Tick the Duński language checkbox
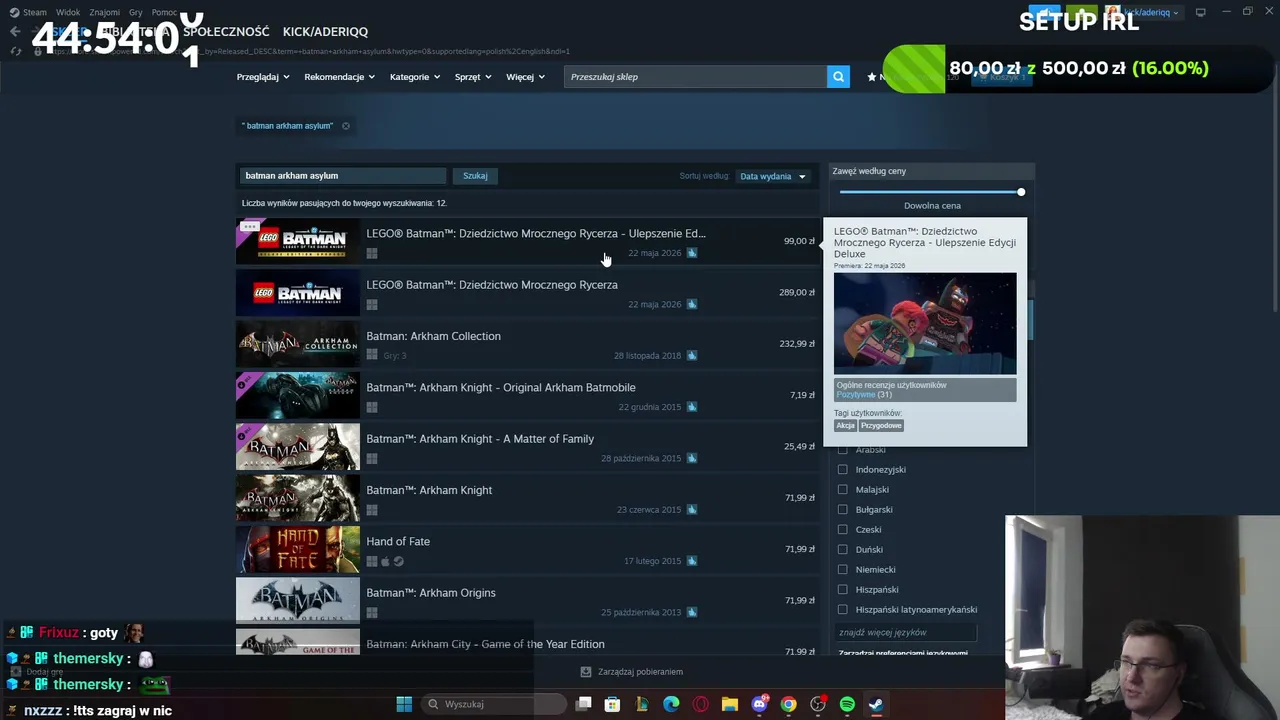 coord(842,549)
